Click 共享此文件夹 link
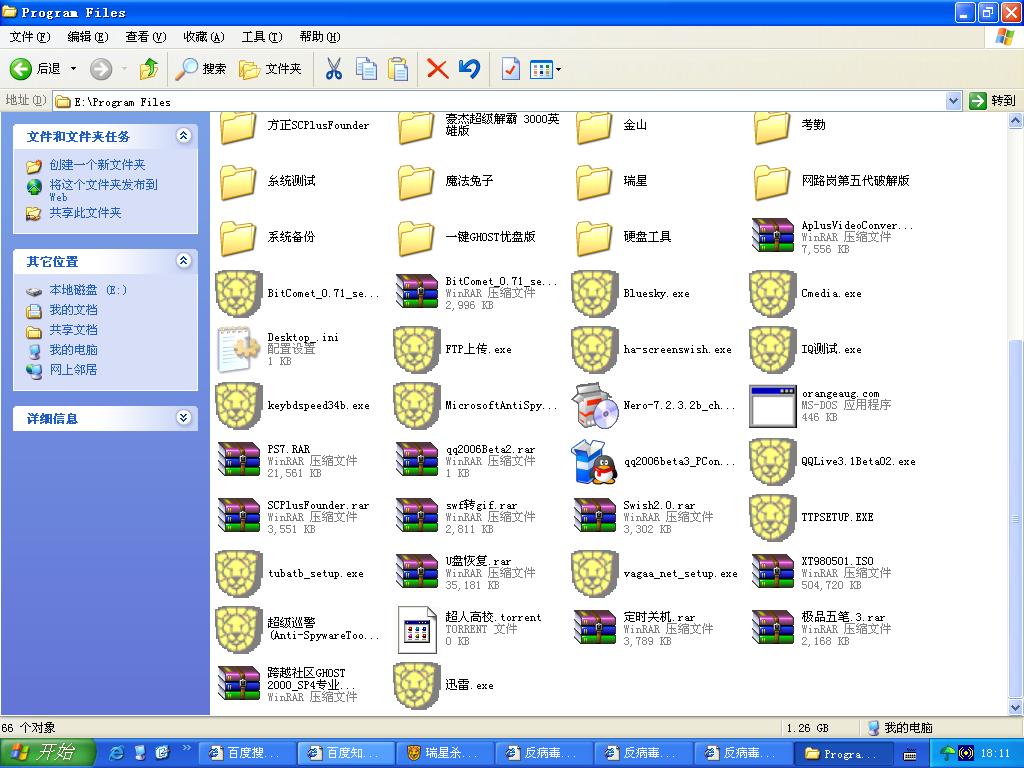The height and width of the screenshot is (768, 1024). [x=86, y=213]
